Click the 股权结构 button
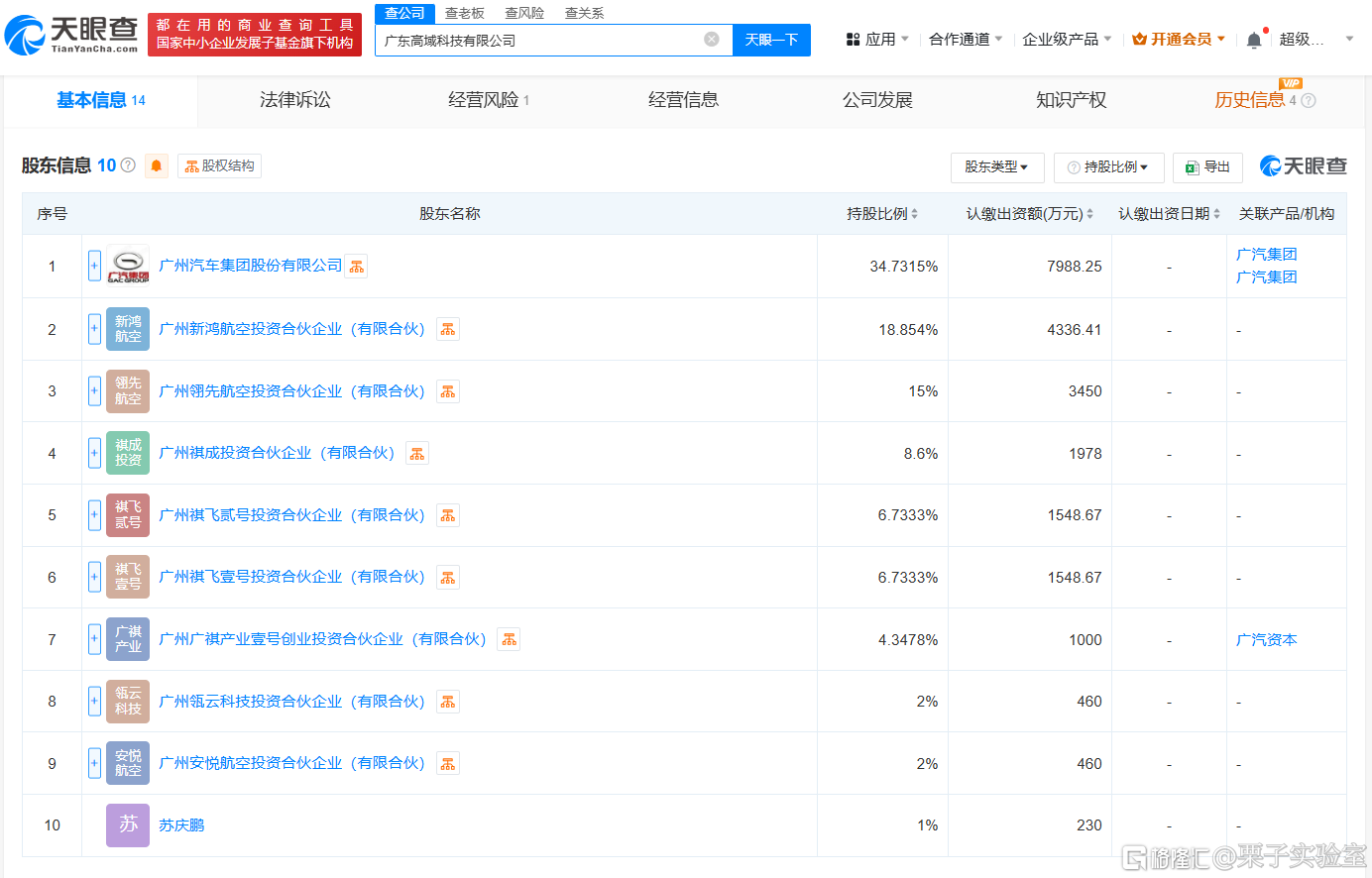 [220, 165]
